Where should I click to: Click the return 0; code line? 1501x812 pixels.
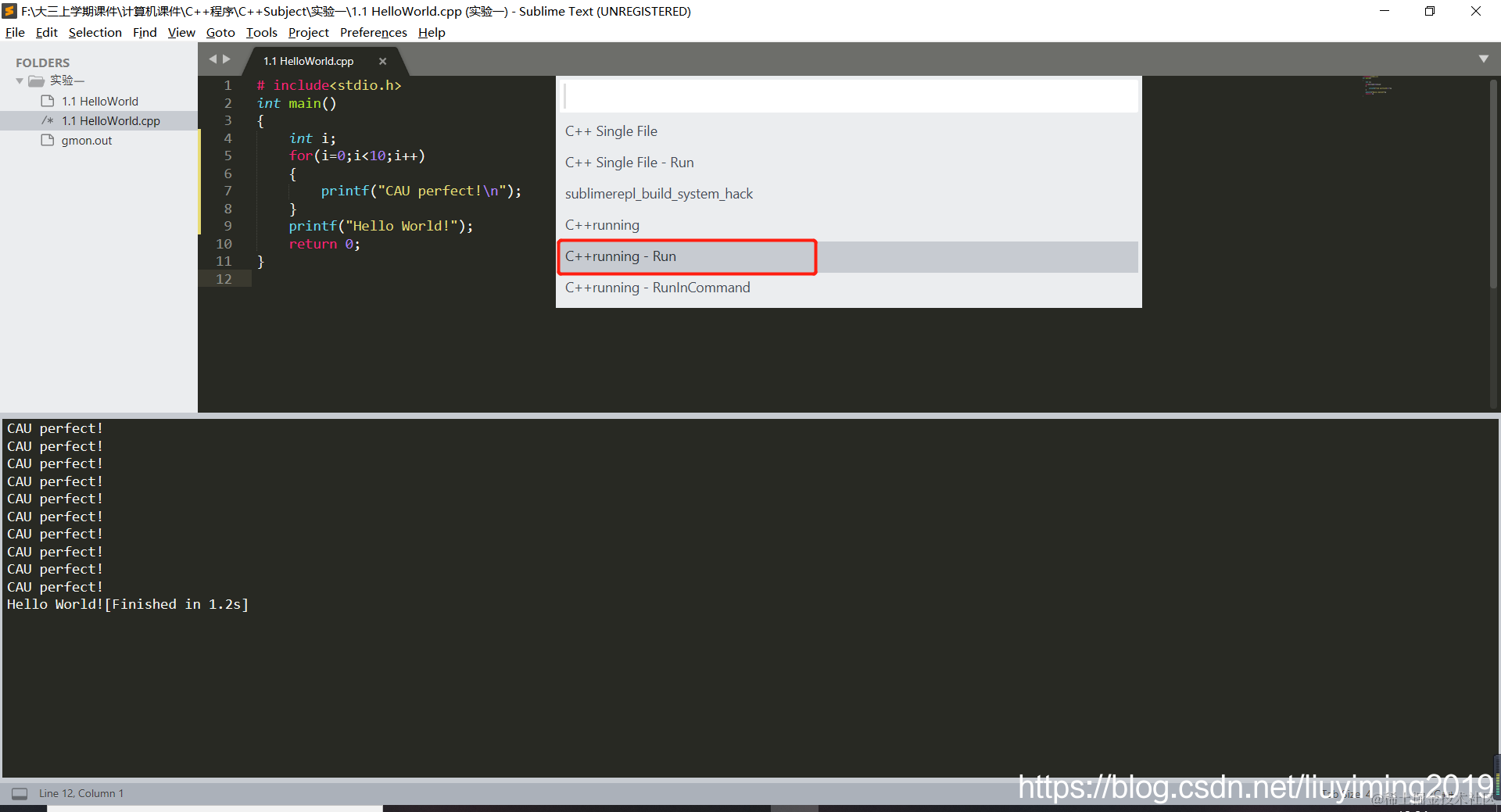[324, 244]
